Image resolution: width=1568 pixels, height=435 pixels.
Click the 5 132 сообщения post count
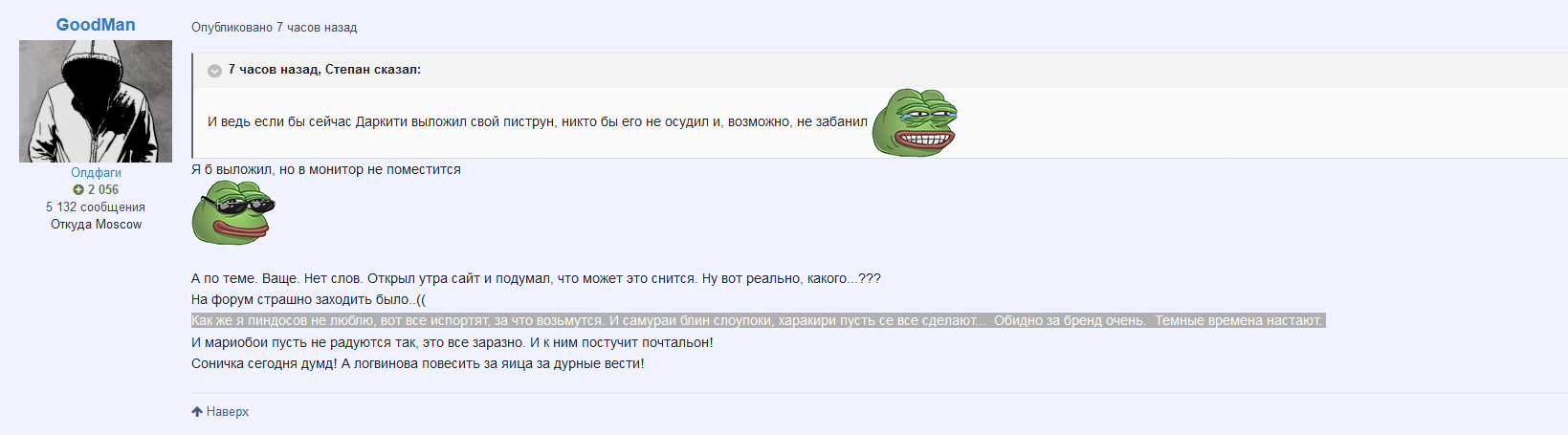[96, 207]
